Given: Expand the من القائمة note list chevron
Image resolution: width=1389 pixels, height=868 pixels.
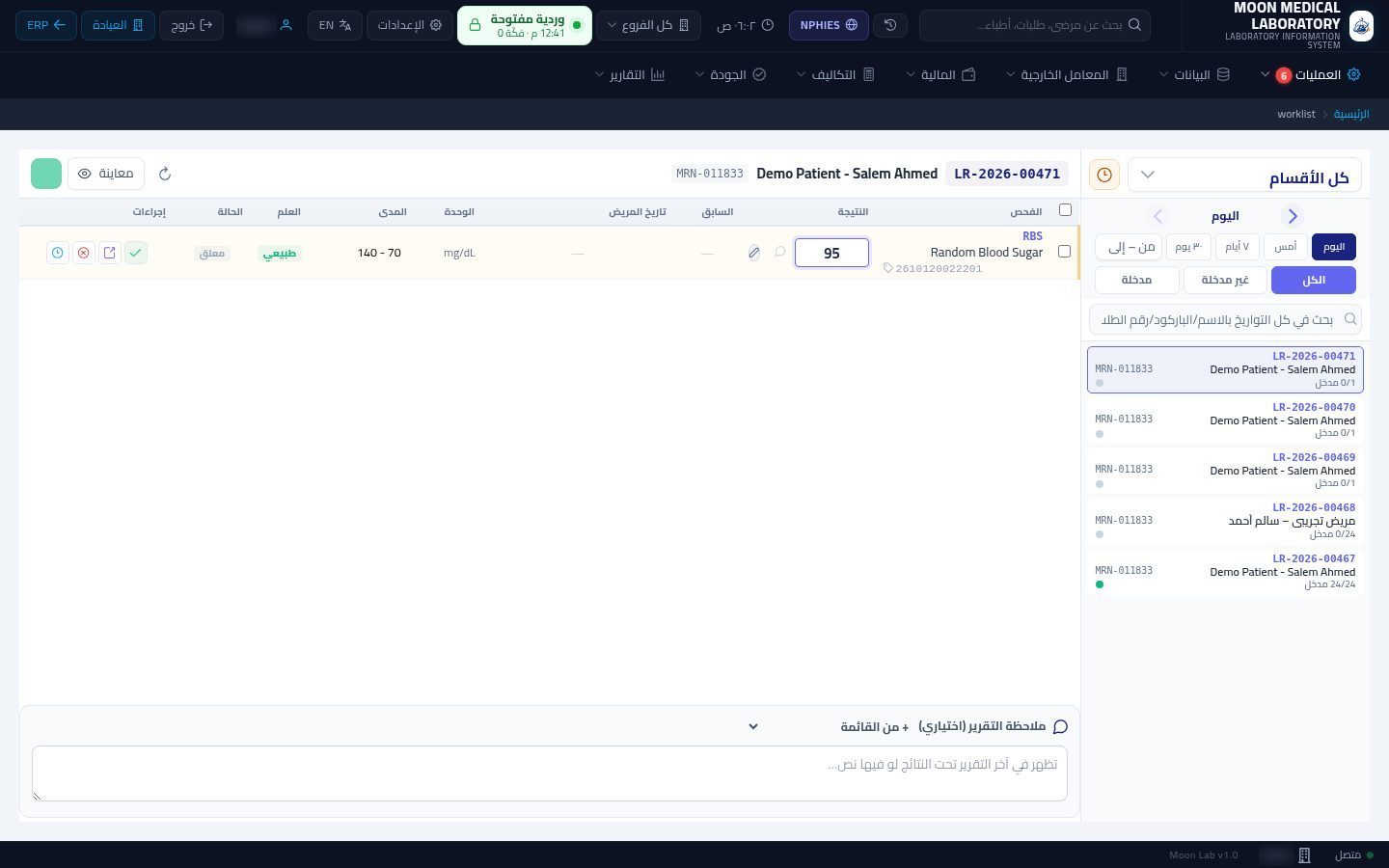Looking at the screenshot, I should [753, 726].
